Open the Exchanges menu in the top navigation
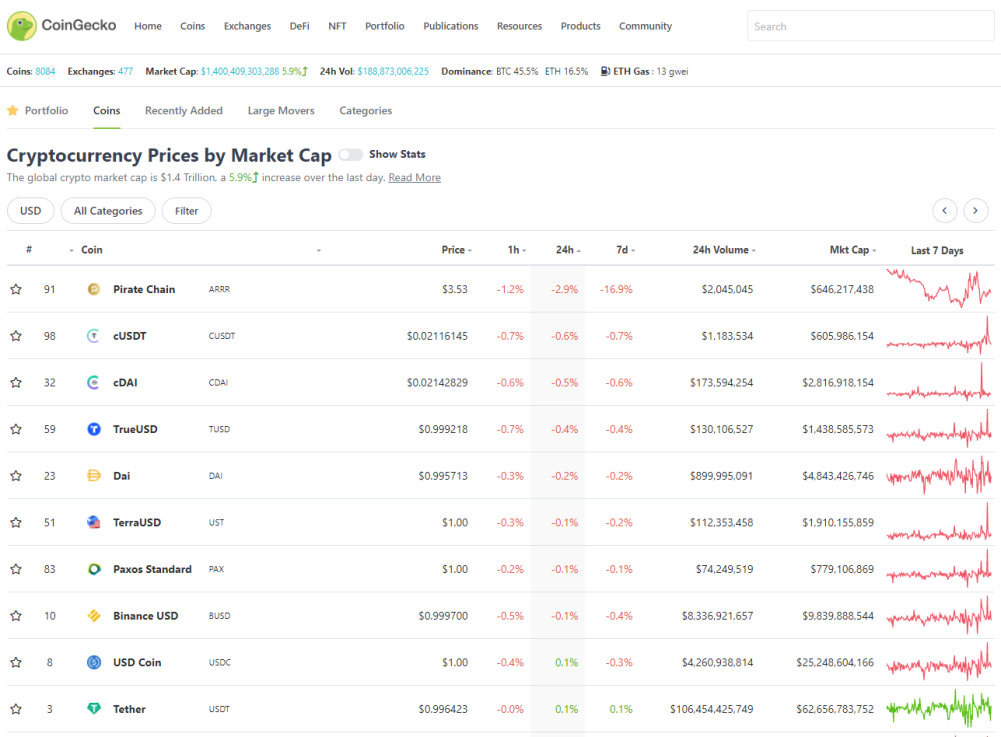The width and height of the screenshot is (1001, 737). (x=247, y=26)
